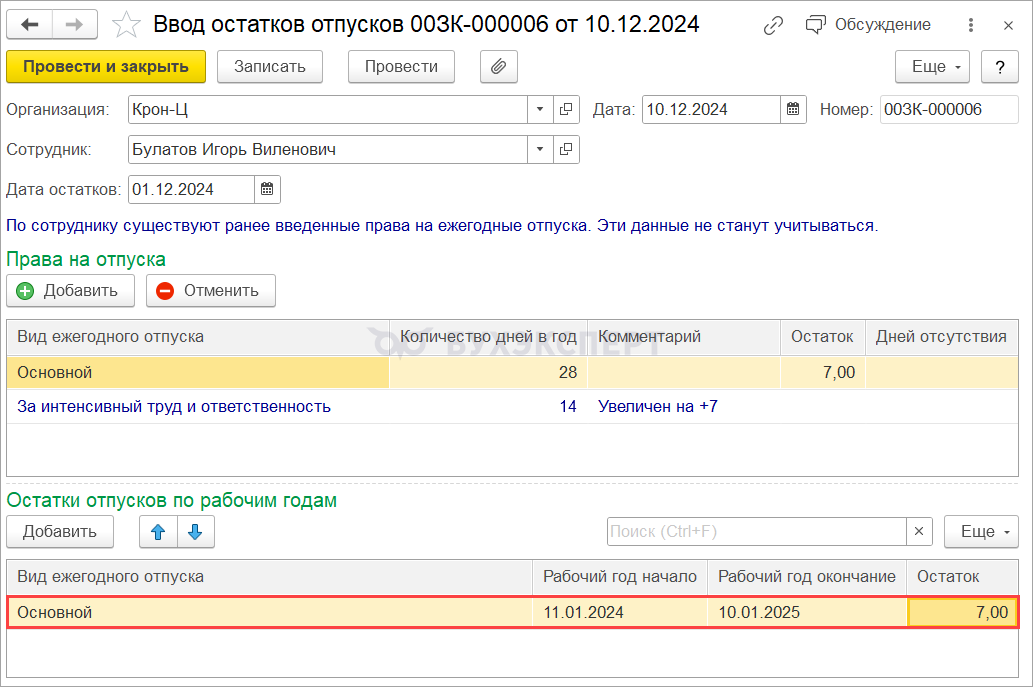
Task: Click the back navigation arrow
Action: (x=30, y=24)
